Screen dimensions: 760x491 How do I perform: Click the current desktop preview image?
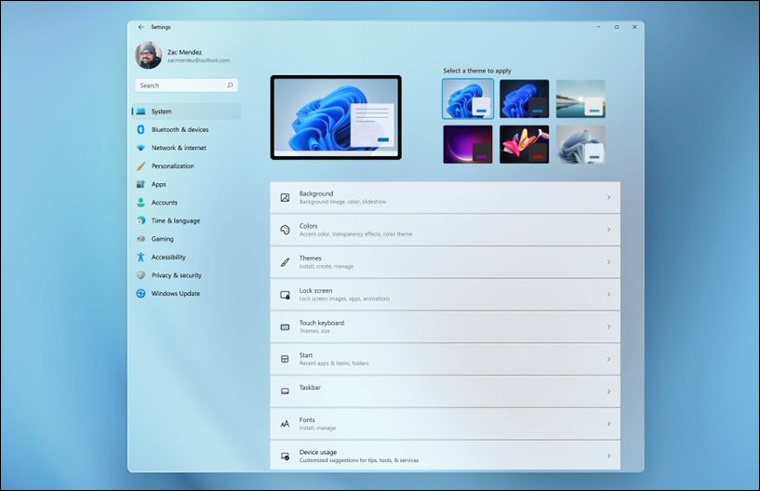point(336,117)
